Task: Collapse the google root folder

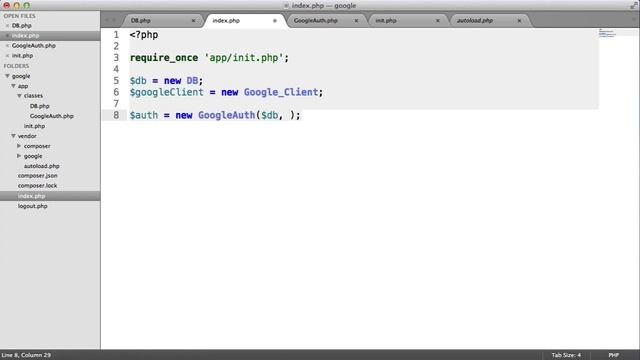Action: coord(7,76)
